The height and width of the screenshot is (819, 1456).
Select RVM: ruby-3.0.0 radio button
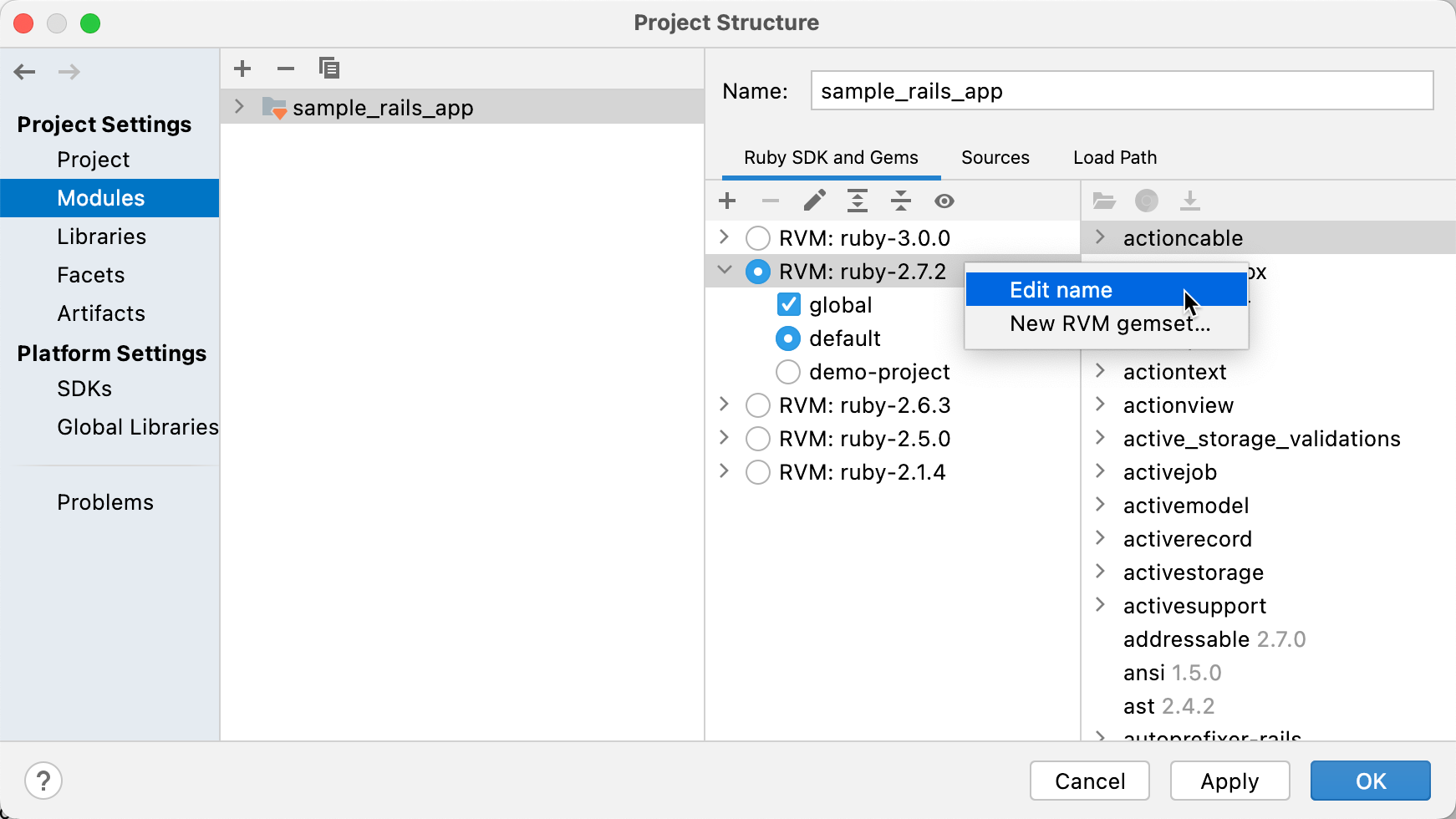click(x=758, y=238)
